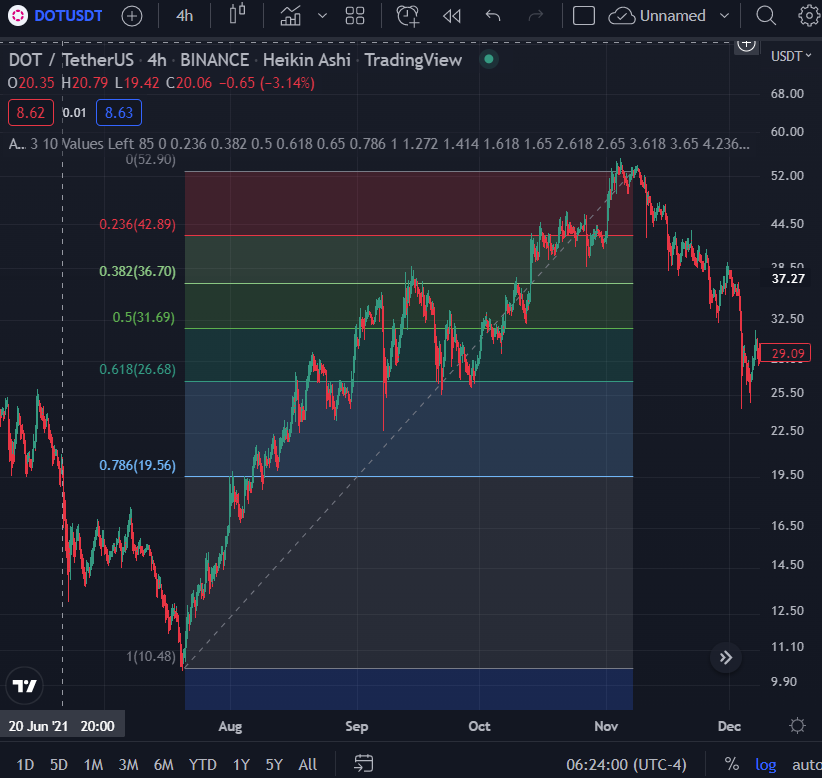Jump to latest bar with double-arrow button
The height and width of the screenshot is (778, 822).
(726, 657)
